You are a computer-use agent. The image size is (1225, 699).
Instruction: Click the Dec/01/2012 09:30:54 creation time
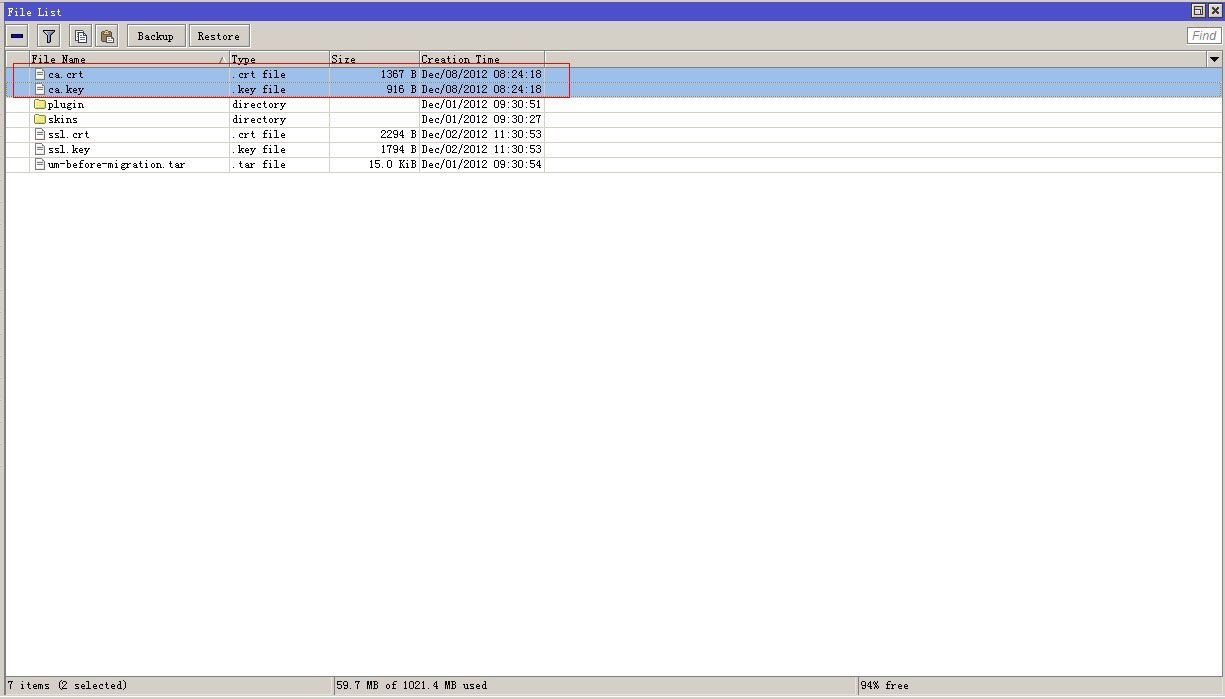[x=481, y=164]
